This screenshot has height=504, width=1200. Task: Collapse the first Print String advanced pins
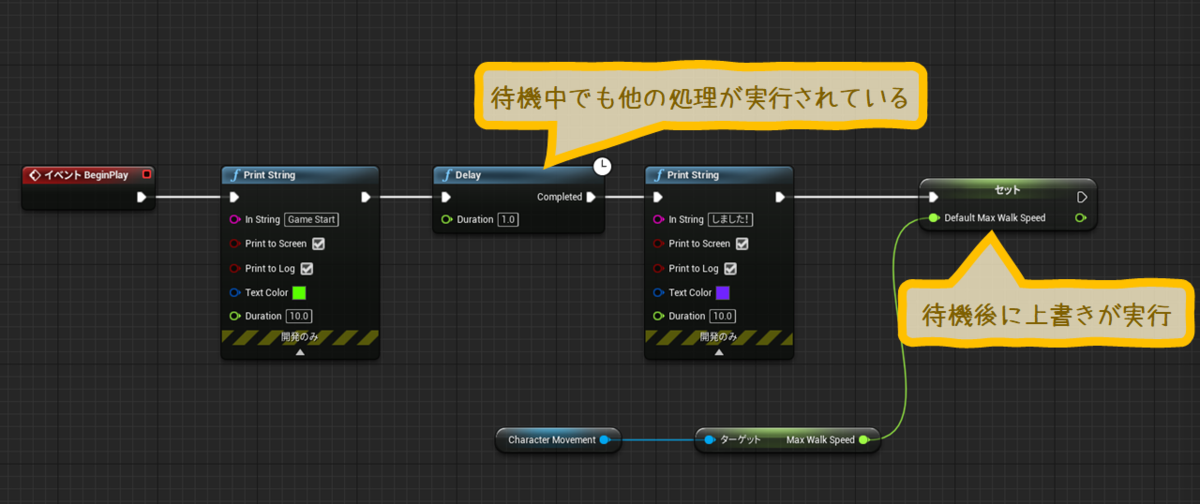[x=299, y=352]
